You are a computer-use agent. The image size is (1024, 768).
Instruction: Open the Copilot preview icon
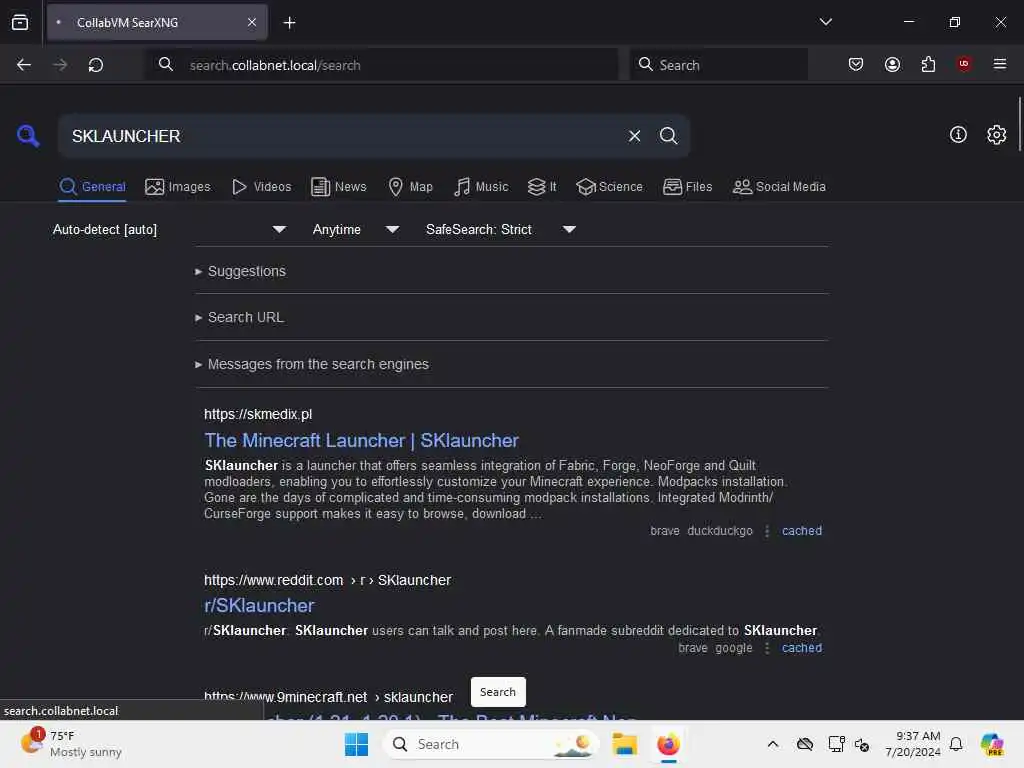click(x=992, y=744)
